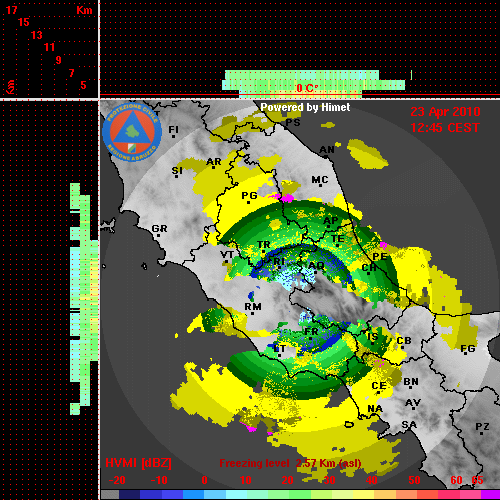Click the PZ city label

(x=482, y=427)
